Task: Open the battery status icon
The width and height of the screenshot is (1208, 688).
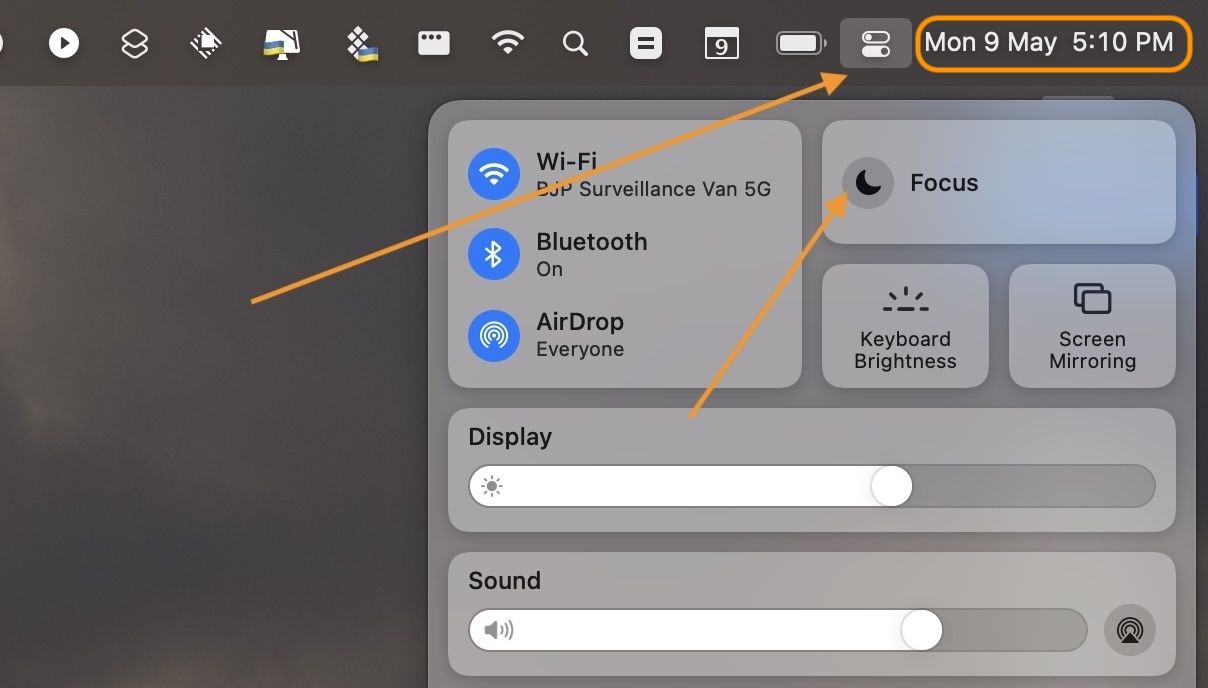Action: [x=800, y=43]
